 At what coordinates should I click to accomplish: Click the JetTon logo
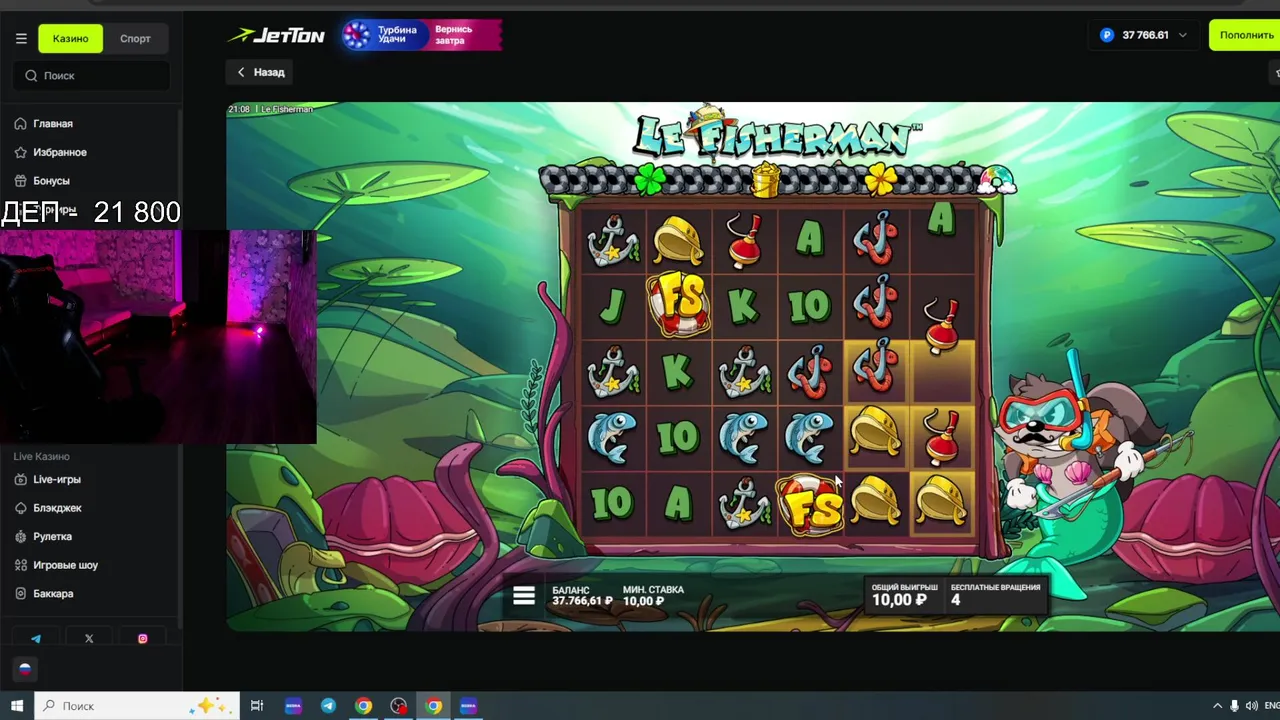click(x=276, y=35)
